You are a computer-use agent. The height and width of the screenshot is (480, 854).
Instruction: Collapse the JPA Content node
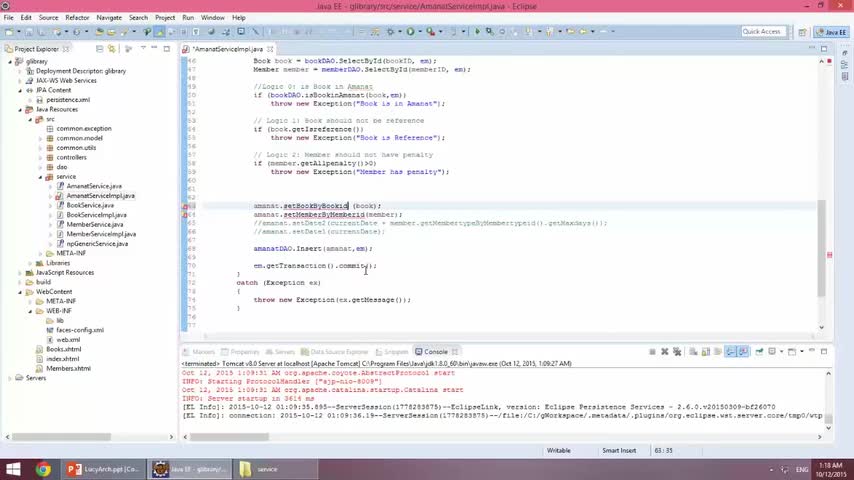pos(20,90)
